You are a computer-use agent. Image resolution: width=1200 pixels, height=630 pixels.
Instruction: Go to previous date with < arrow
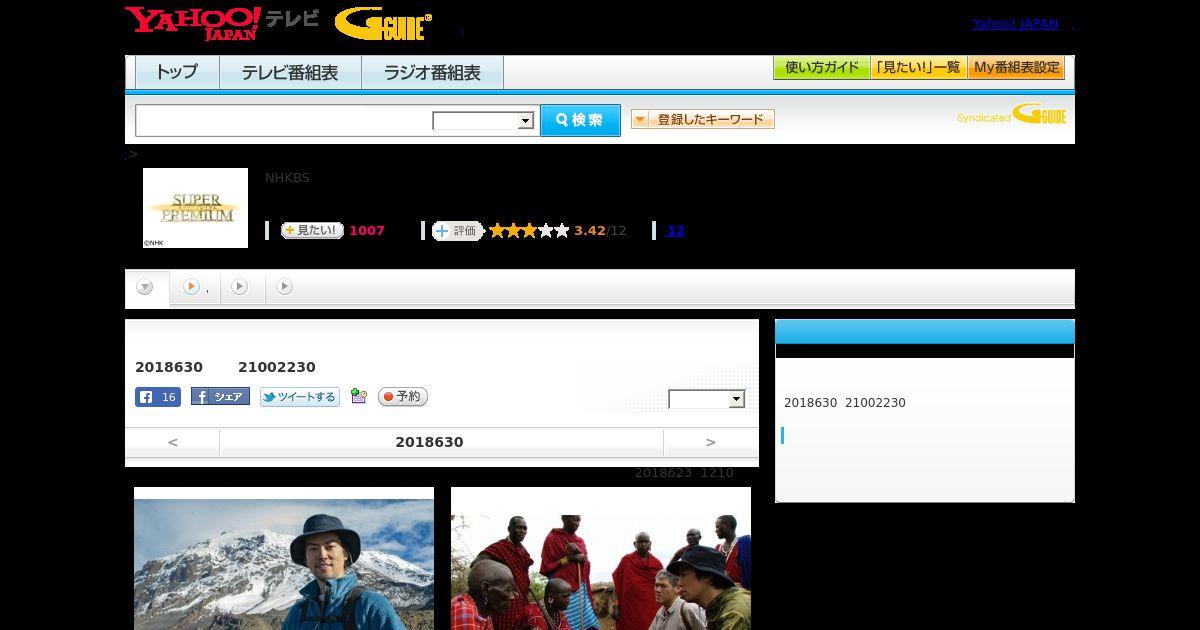pos(172,442)
